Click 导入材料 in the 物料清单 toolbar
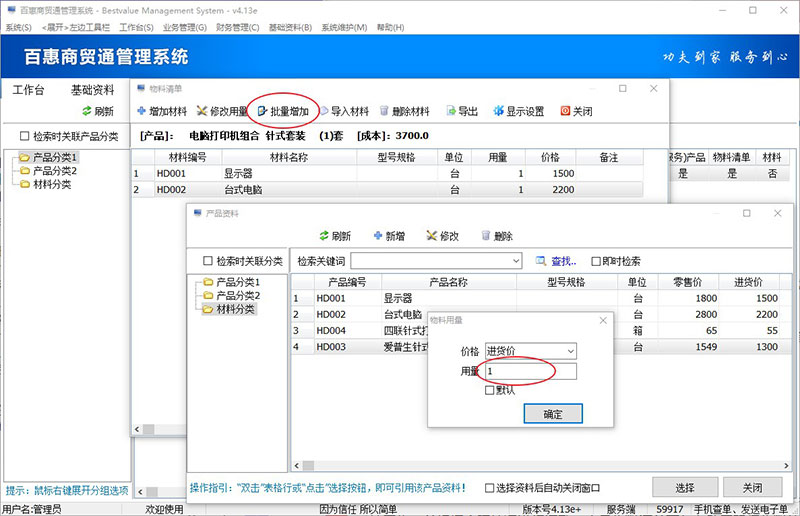 [x=344, y=111]
